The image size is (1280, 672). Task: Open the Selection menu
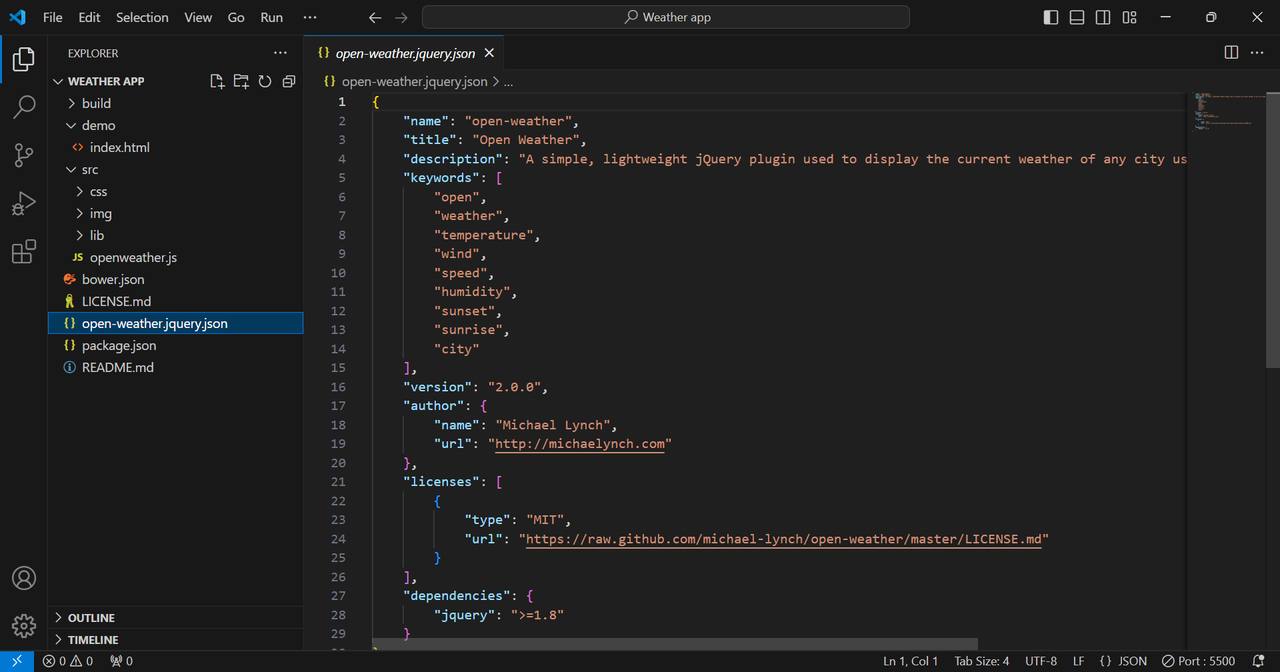click(x=142, y=17)
